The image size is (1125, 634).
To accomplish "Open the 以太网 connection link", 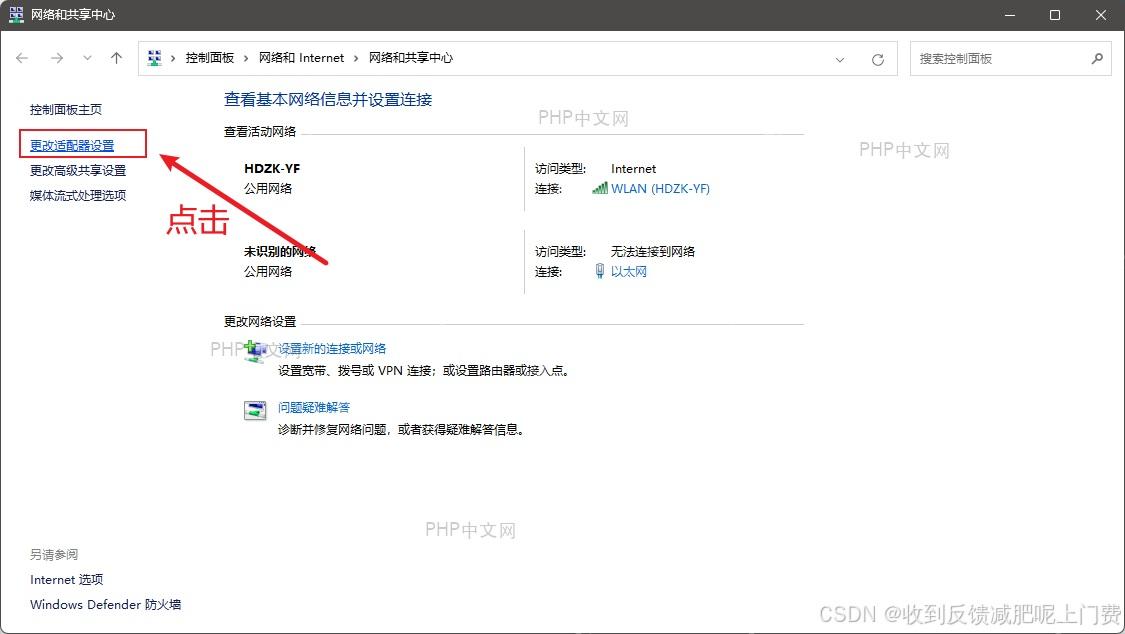I will pyautogui.click(x=629, y=271).
